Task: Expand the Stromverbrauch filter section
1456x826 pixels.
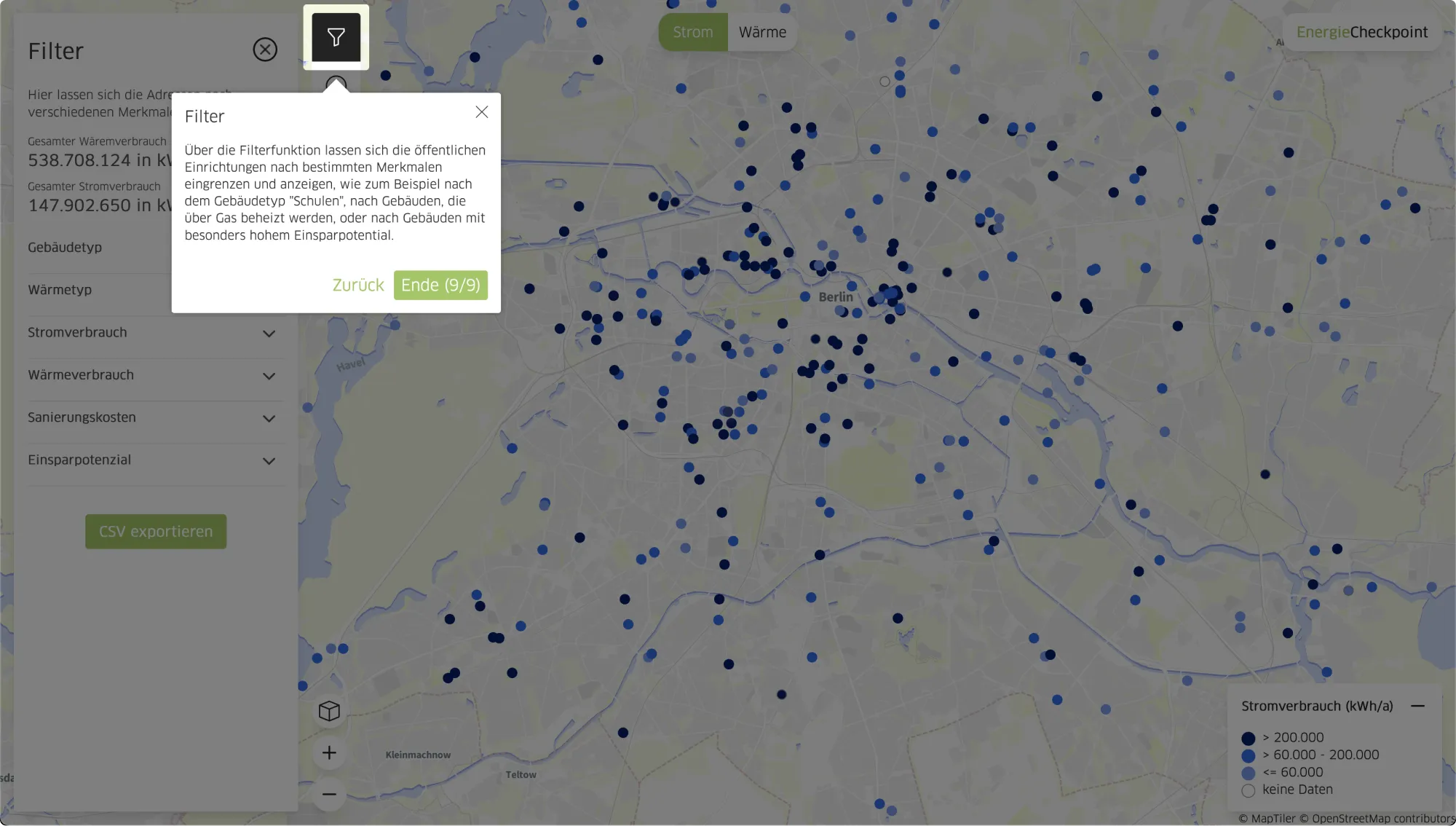Action: point(269,334)
